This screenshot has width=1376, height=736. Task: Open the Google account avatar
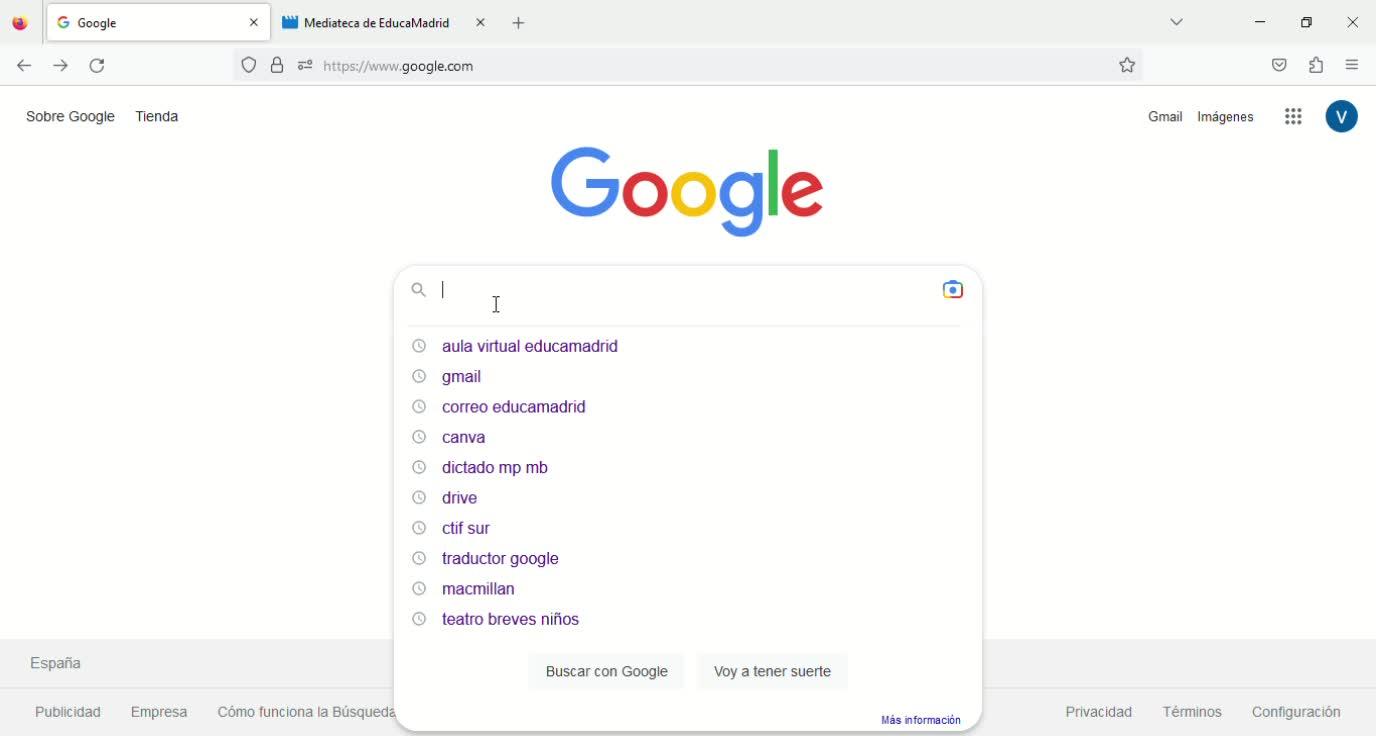1341,117
